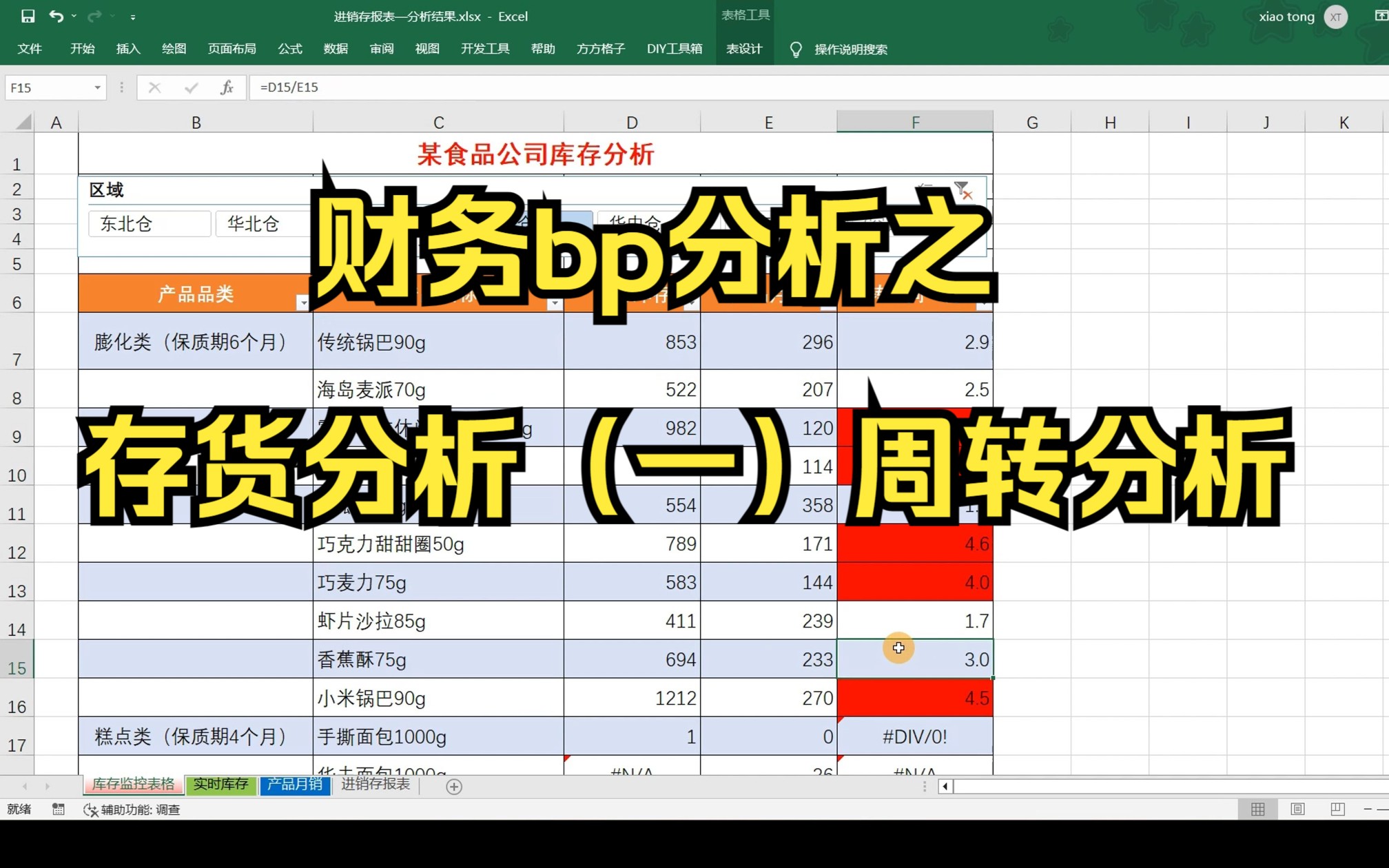1389x868 pixels.
Task: Switch to the 开始 ribbon tab
Action: (x=83, y=49)
